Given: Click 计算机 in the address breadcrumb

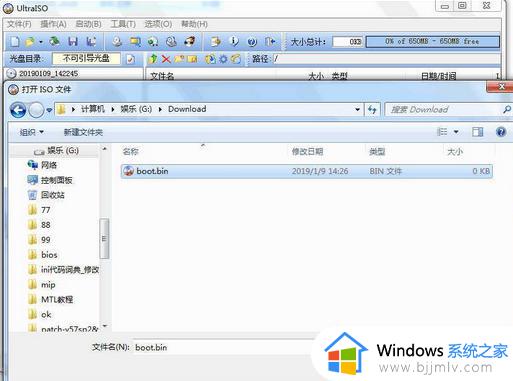Looking at the screenshot, I should tap(92, 109).
